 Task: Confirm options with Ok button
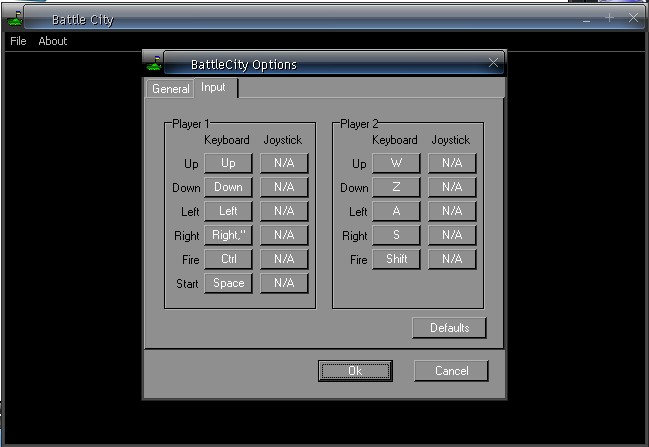(355, 371)
